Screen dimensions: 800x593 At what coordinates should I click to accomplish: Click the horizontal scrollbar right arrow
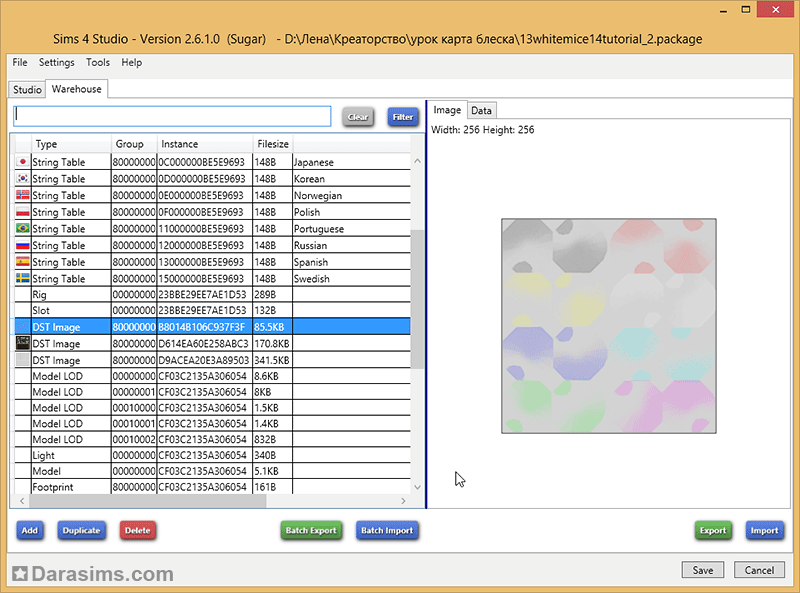[403, 501]
